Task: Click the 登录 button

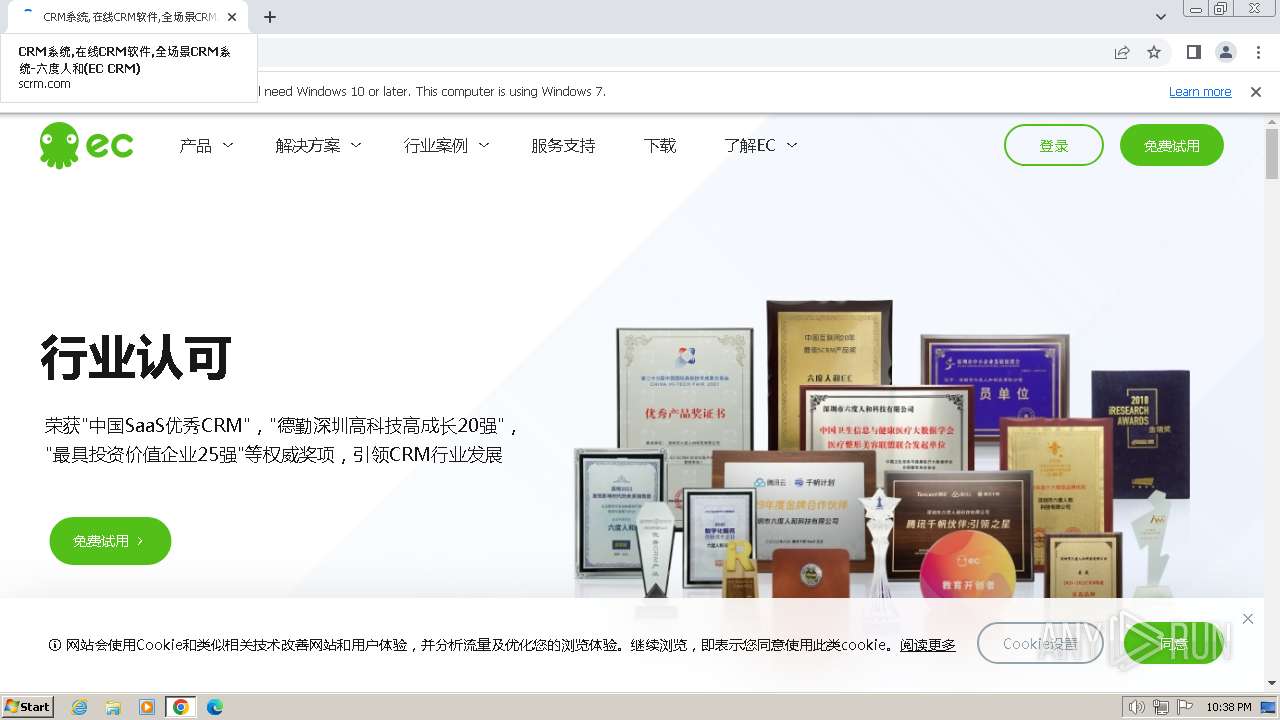Action: [x=1054, y=145]
